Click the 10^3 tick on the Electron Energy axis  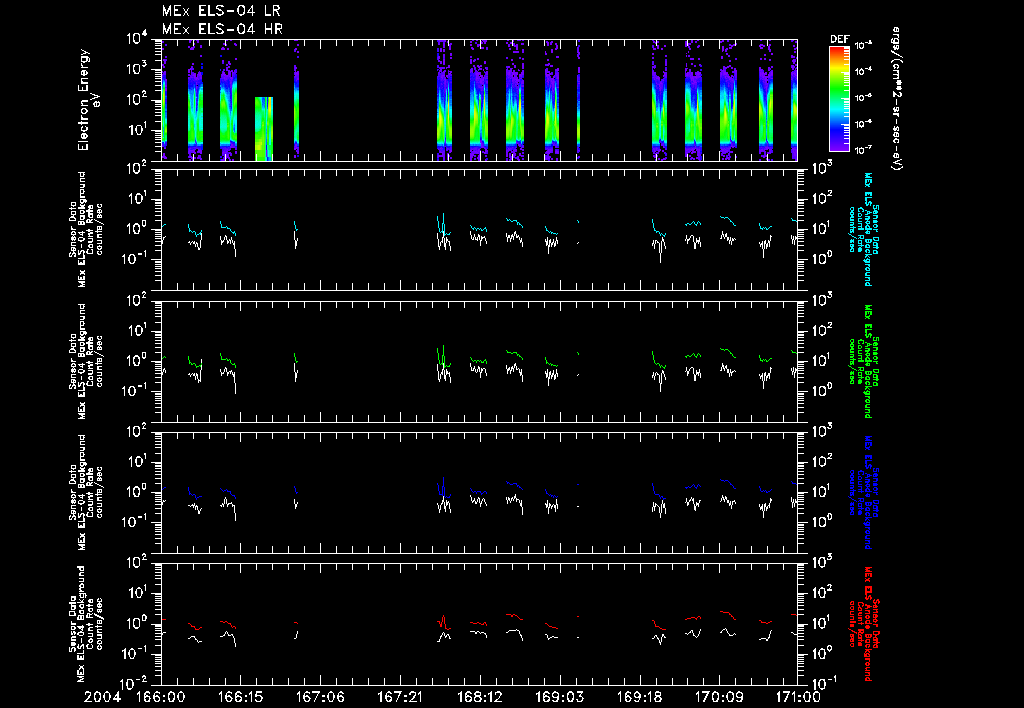[x=137, y=69]
